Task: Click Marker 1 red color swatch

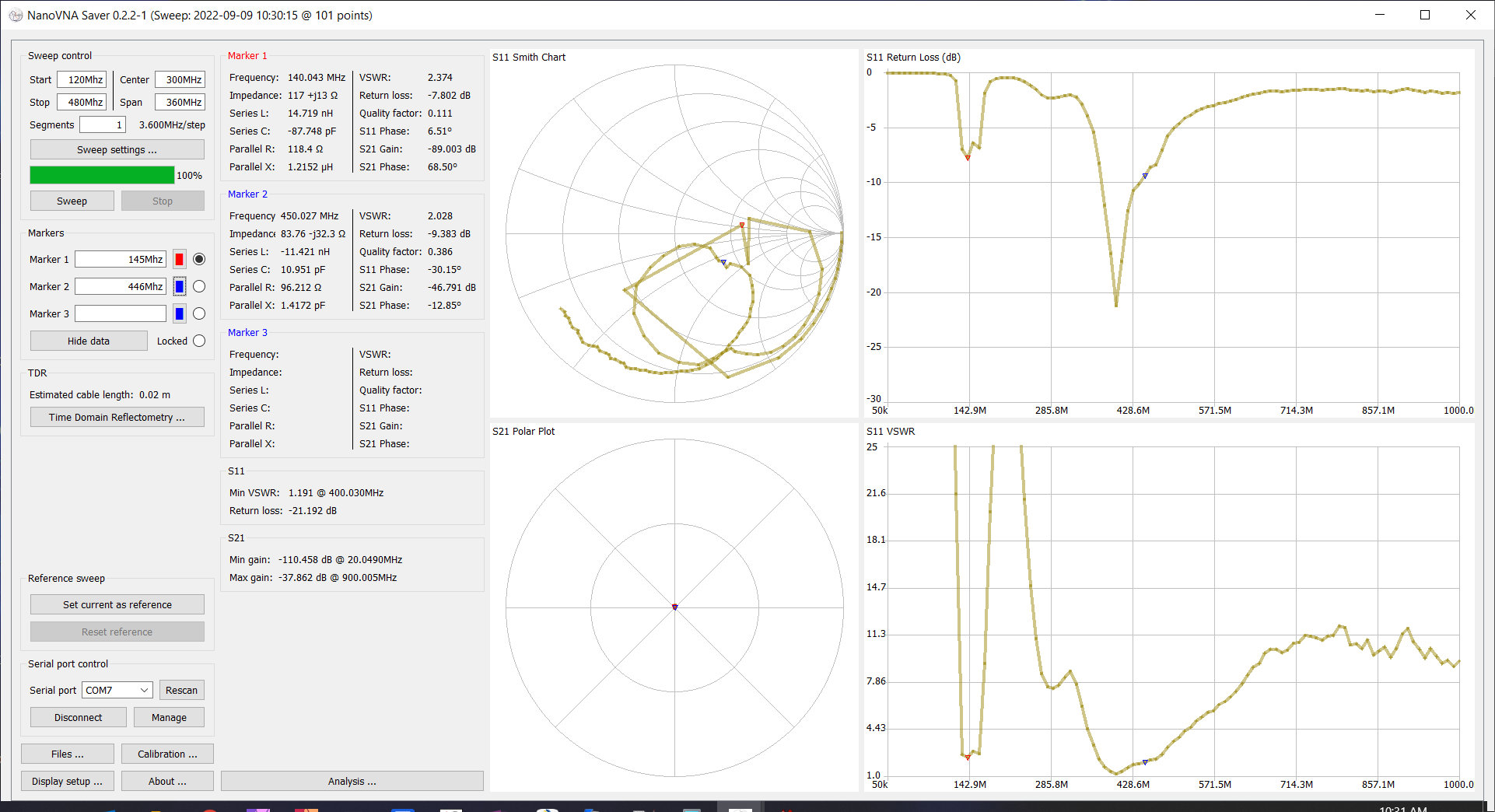Action: 180,260
